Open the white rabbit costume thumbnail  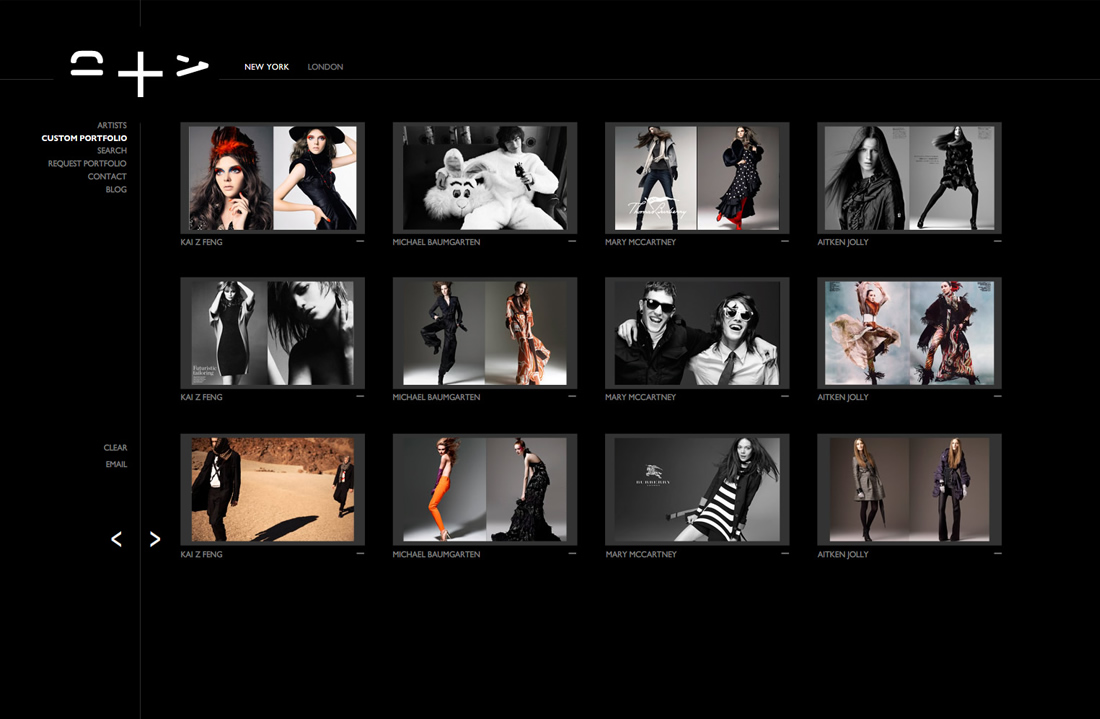(485, 178)
